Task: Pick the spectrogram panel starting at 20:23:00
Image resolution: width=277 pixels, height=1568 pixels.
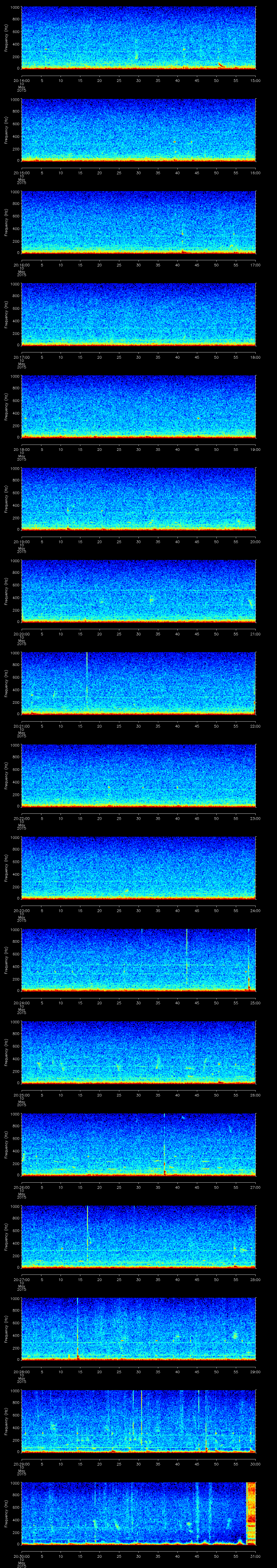Action: point(139,868)
